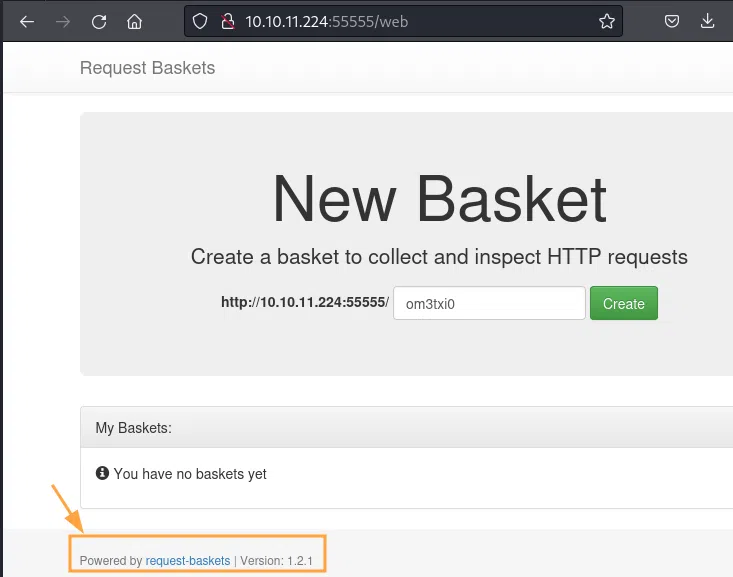Click the browser back arrow
733x577 pixels.
pyautogui.click(x=27, y=21)
